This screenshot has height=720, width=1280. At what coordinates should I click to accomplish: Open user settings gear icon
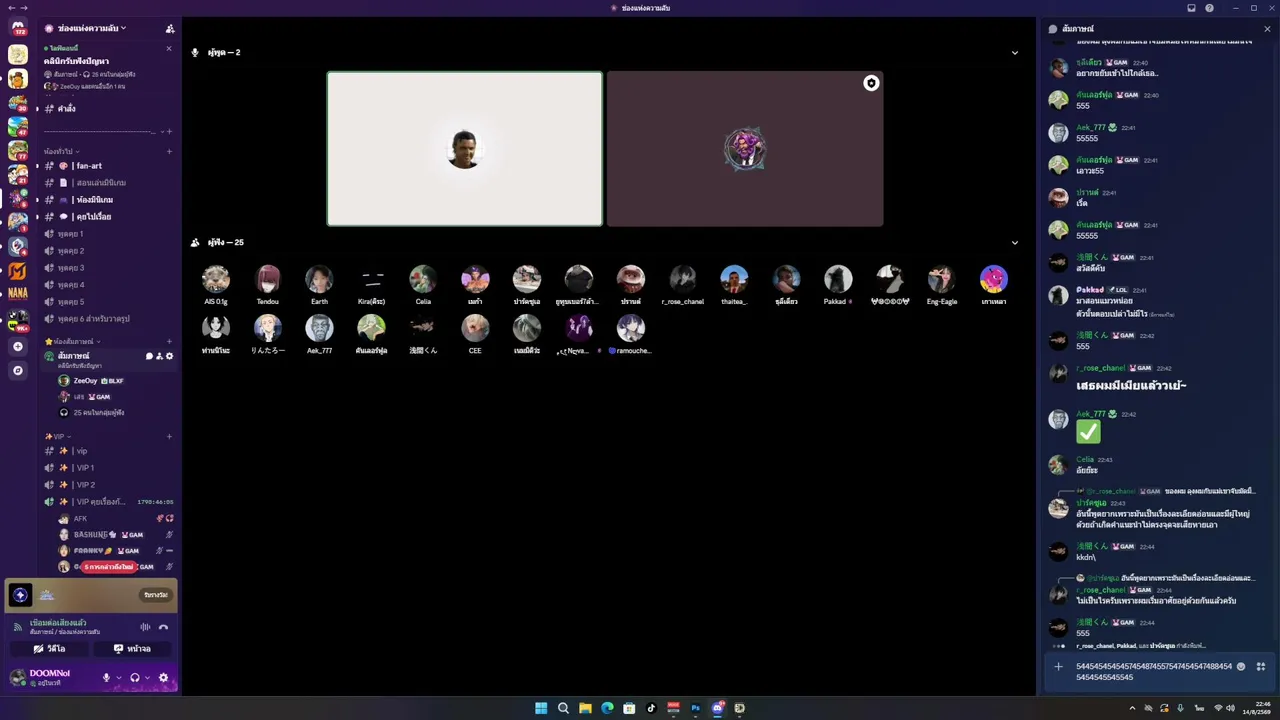click(164, 677)
